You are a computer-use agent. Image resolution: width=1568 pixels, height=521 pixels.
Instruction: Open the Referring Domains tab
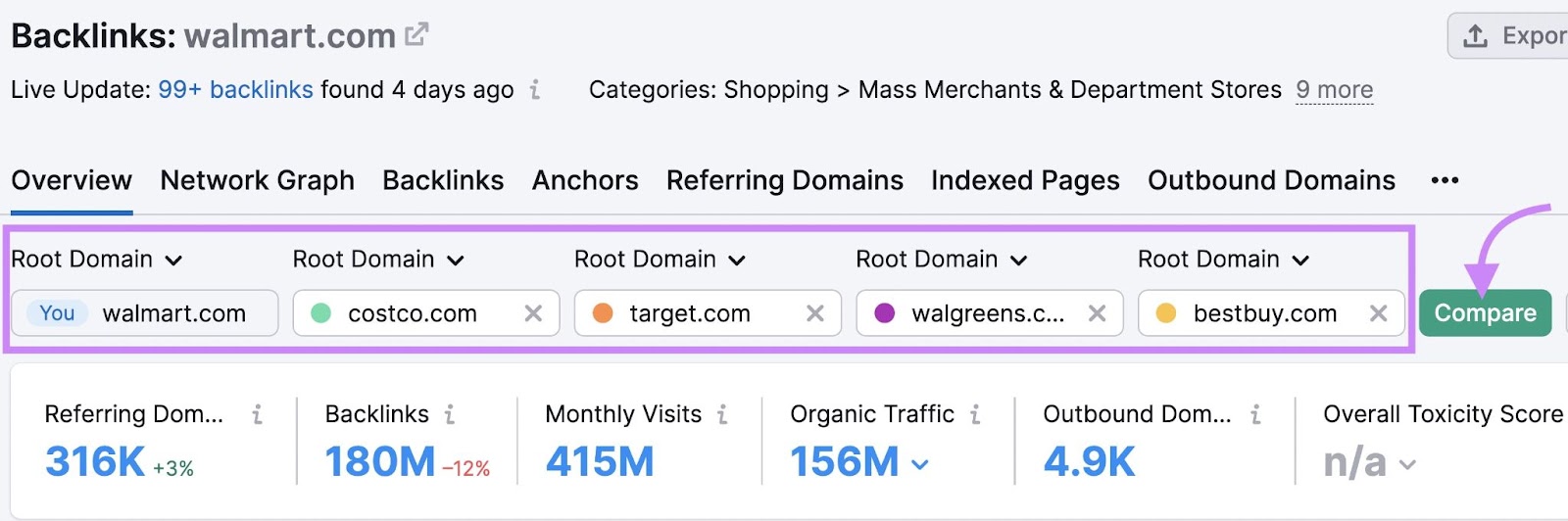coord(785,181)
